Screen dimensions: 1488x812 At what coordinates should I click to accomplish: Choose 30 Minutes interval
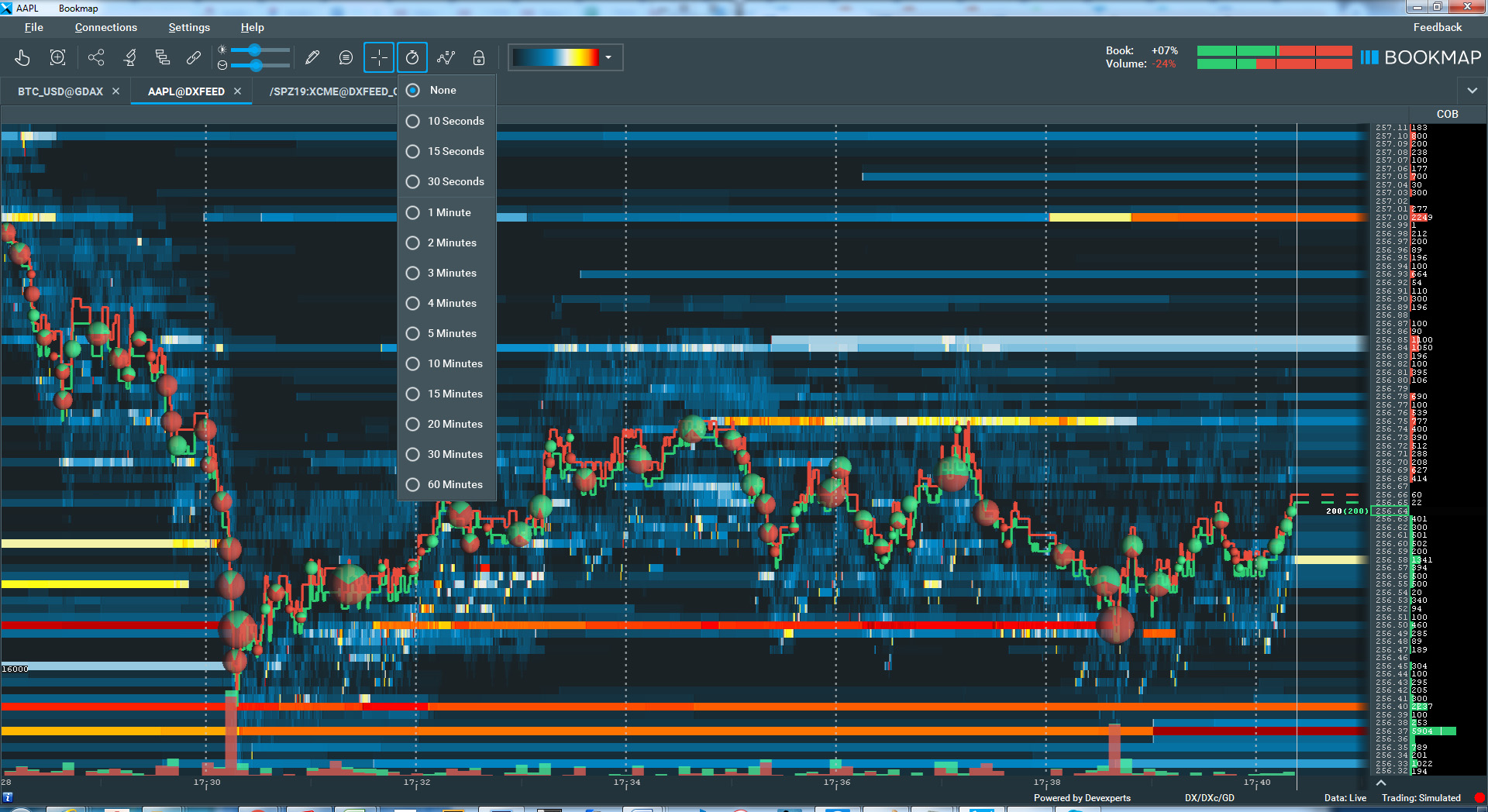click(447, 454)
